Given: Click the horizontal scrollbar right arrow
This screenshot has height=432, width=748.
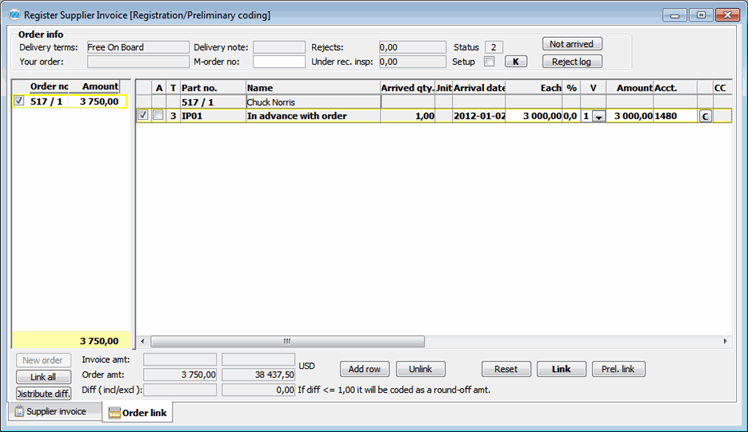Looking at the screenshot, I should [735, 341].
